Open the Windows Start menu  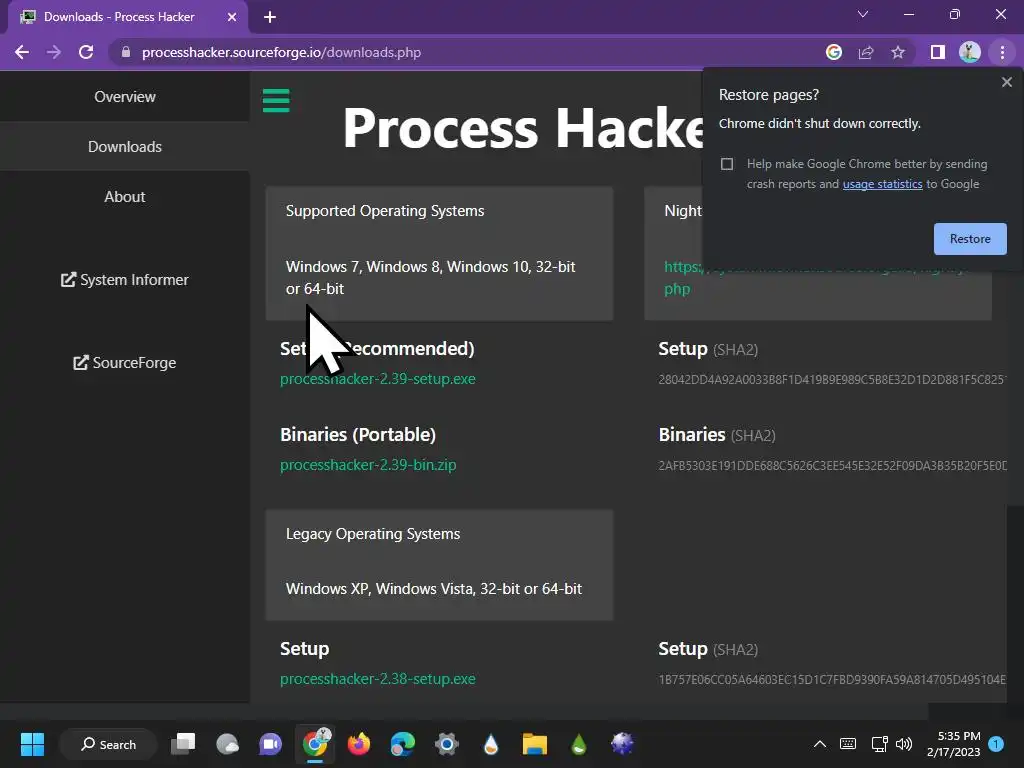32,744
